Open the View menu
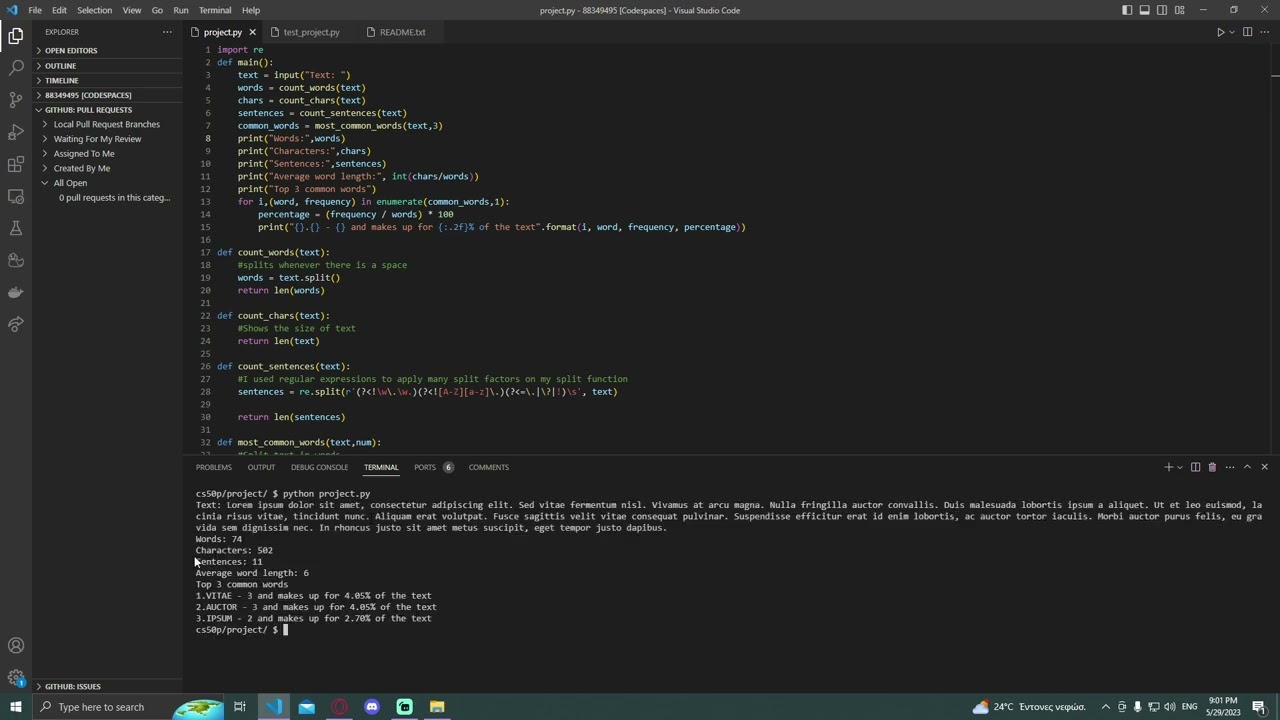The height and width of the screenshot is (720, 1280). point(131,10)
